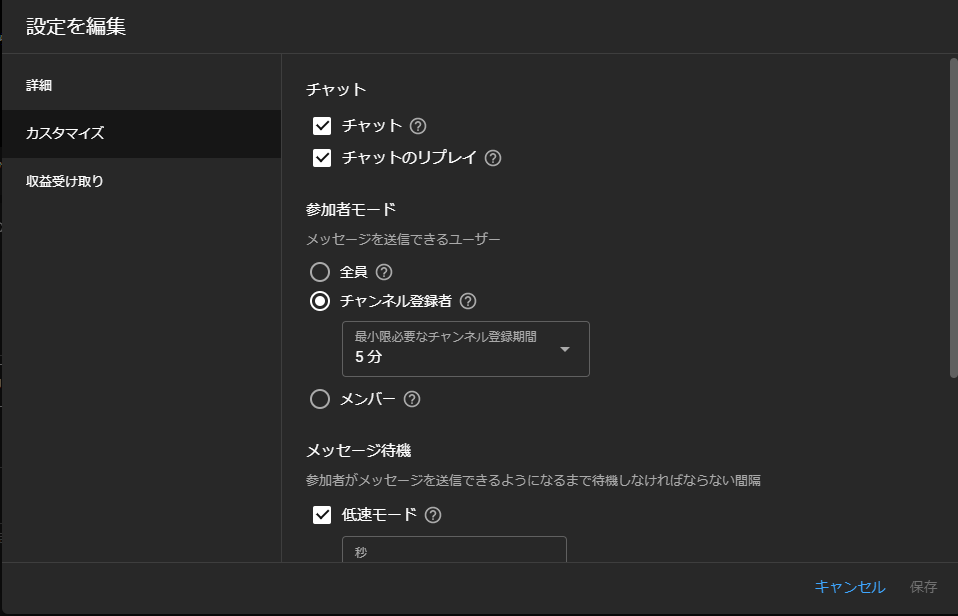
Task: Open help icon beside 全員 option
Action: [384, 273]
